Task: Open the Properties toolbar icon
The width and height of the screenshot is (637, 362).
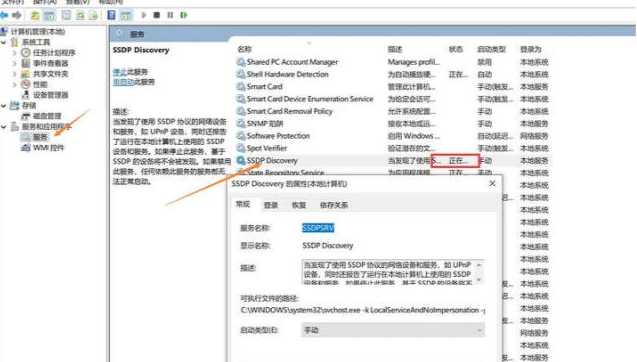Action: pos(66,15)
